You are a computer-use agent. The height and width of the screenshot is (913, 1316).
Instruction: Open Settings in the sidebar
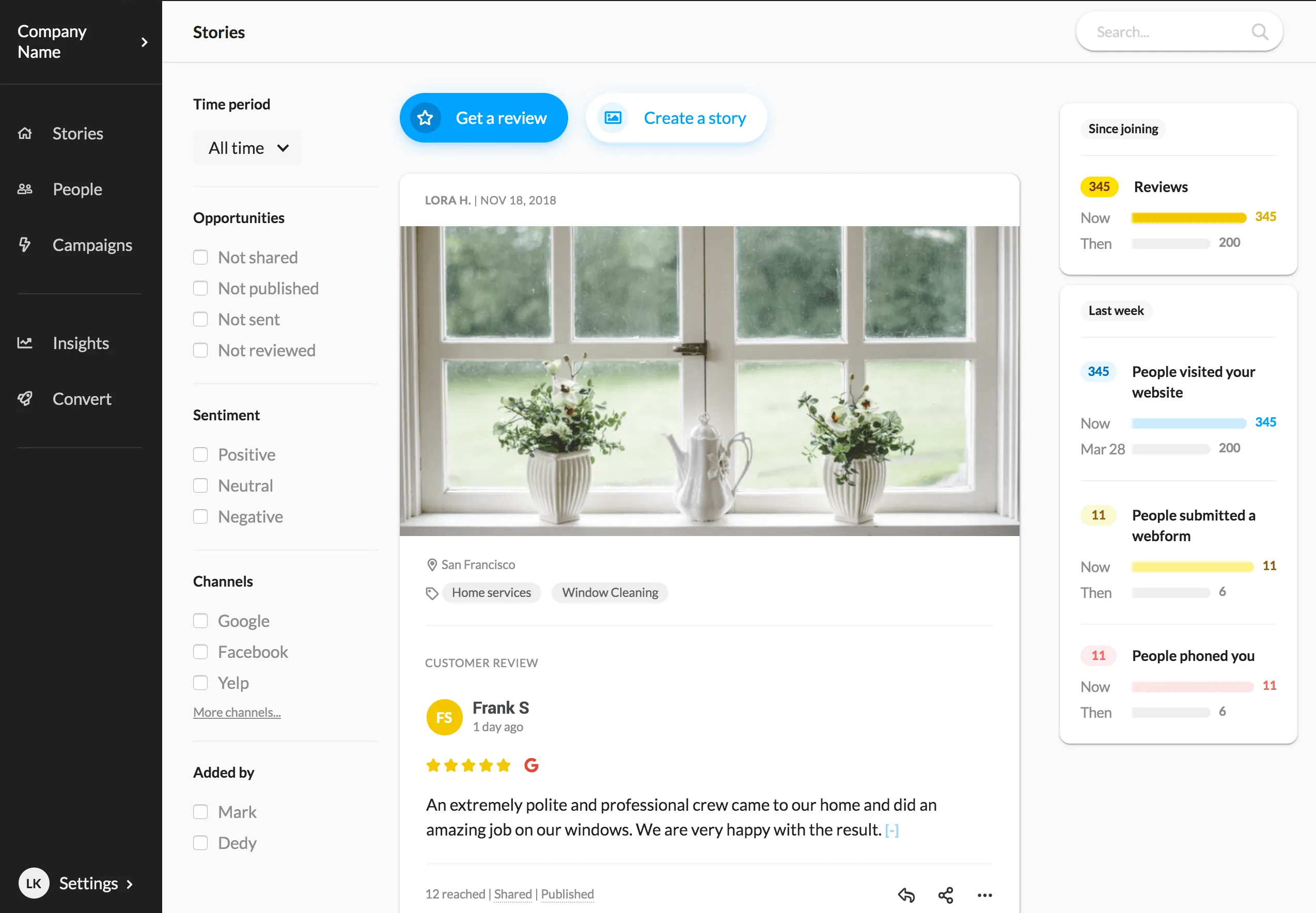coord(89,883)
